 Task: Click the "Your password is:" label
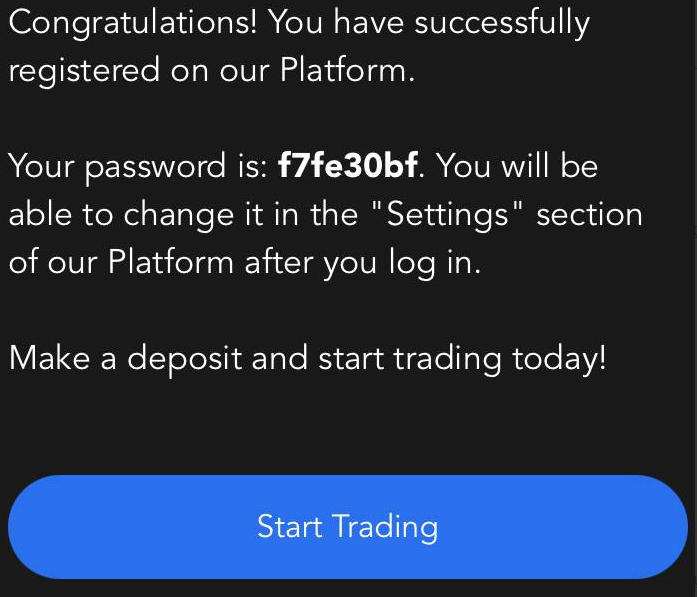point(138,167)
